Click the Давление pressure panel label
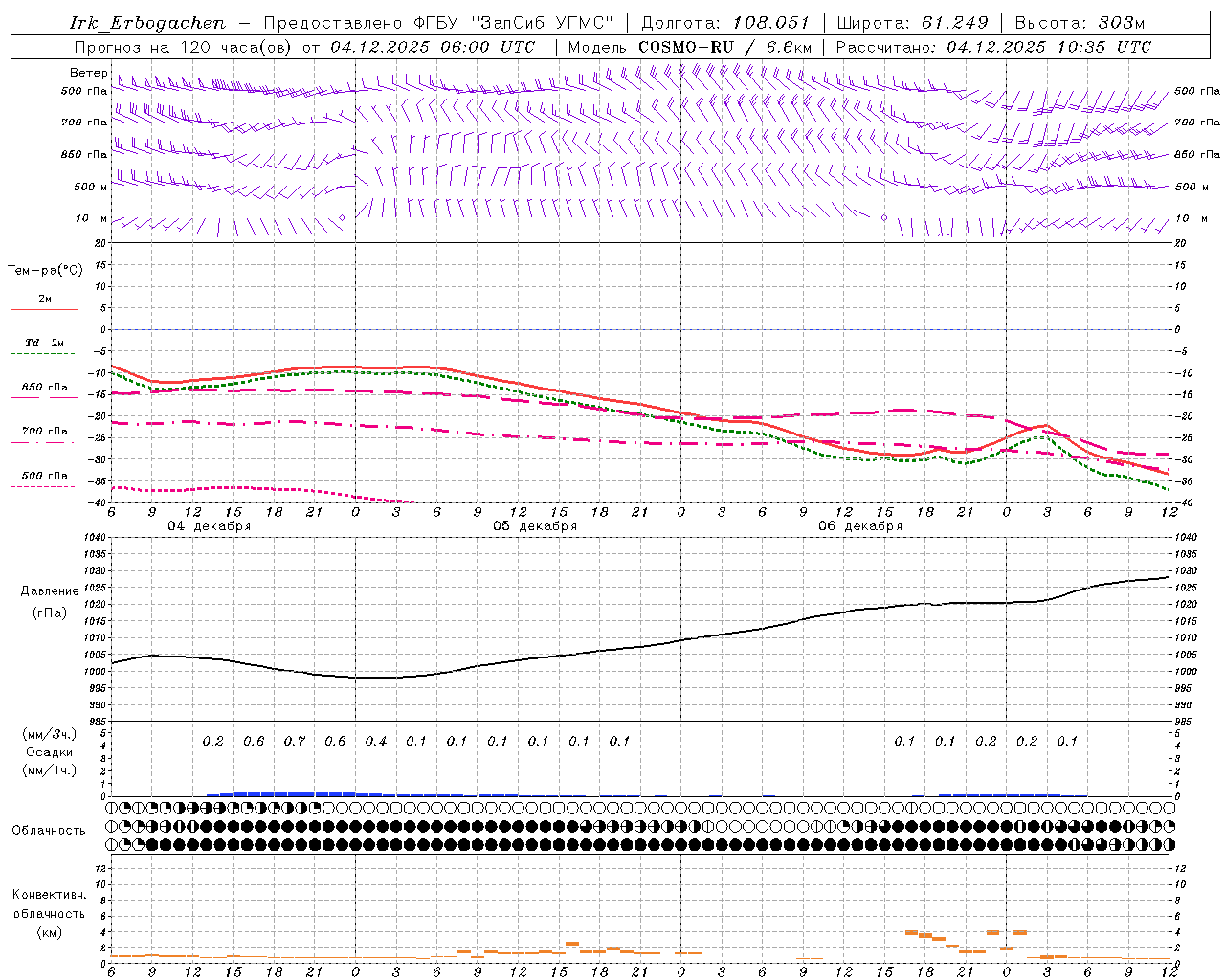 click(50, 591)
